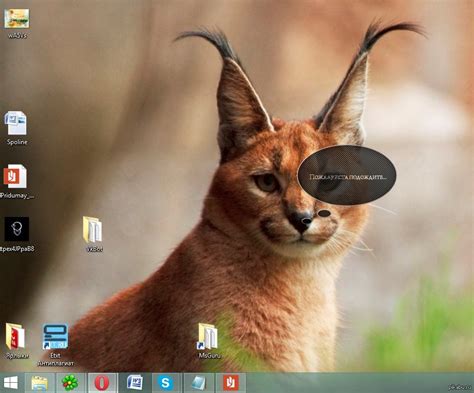
Task: Open File Explorer from the taskbar
Action: coord(39,382)
